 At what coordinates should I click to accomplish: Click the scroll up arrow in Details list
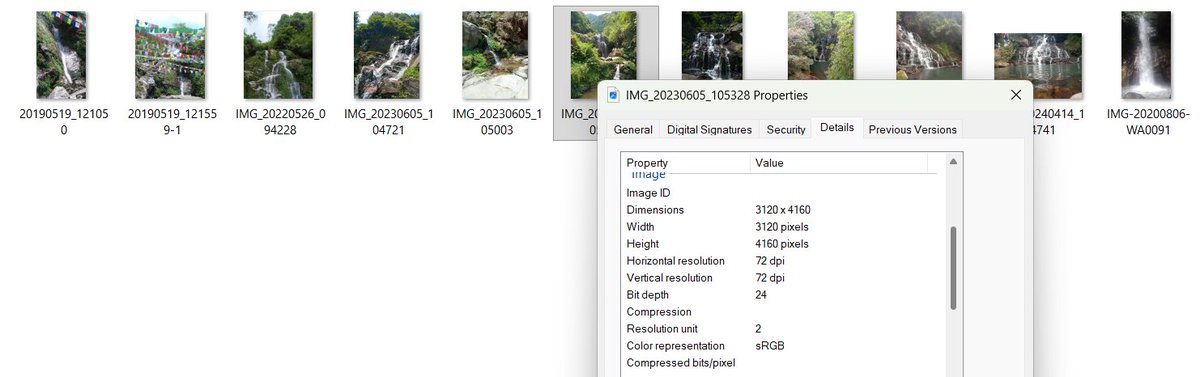[953, 162]
